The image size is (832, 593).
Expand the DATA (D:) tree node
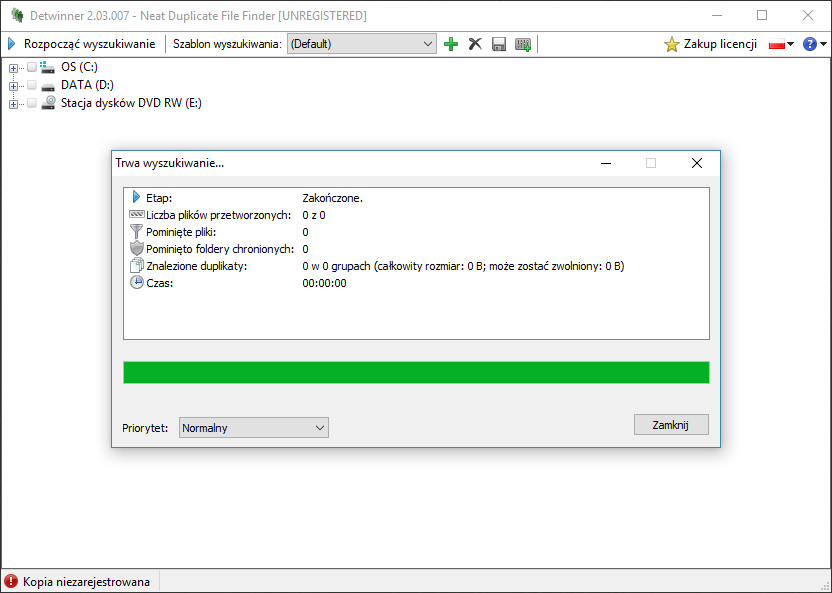point(13,86)
